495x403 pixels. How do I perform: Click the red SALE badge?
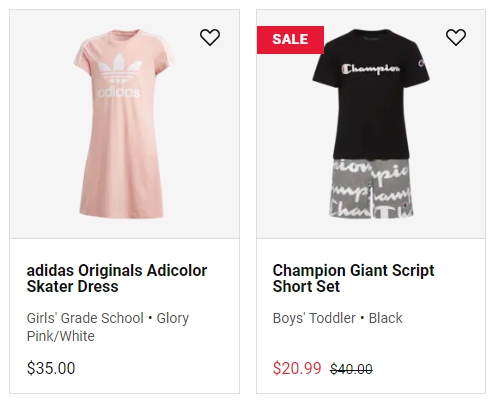[x=290, y=40]
